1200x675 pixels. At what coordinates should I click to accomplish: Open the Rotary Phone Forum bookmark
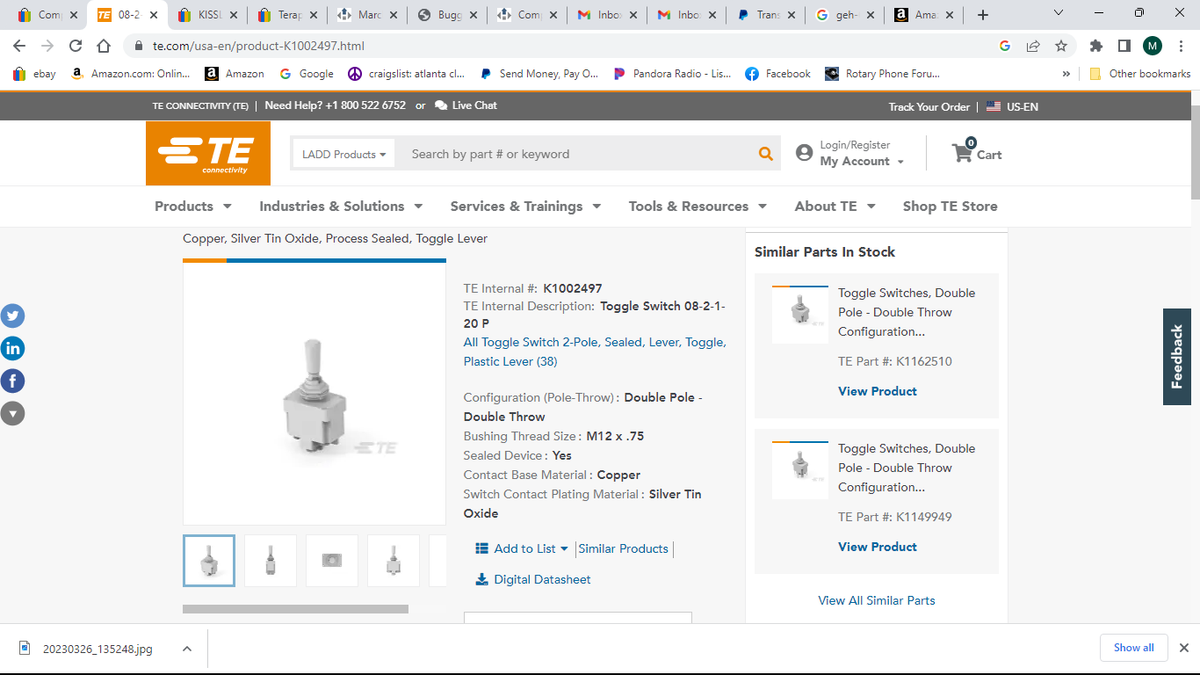pos(882,73)
